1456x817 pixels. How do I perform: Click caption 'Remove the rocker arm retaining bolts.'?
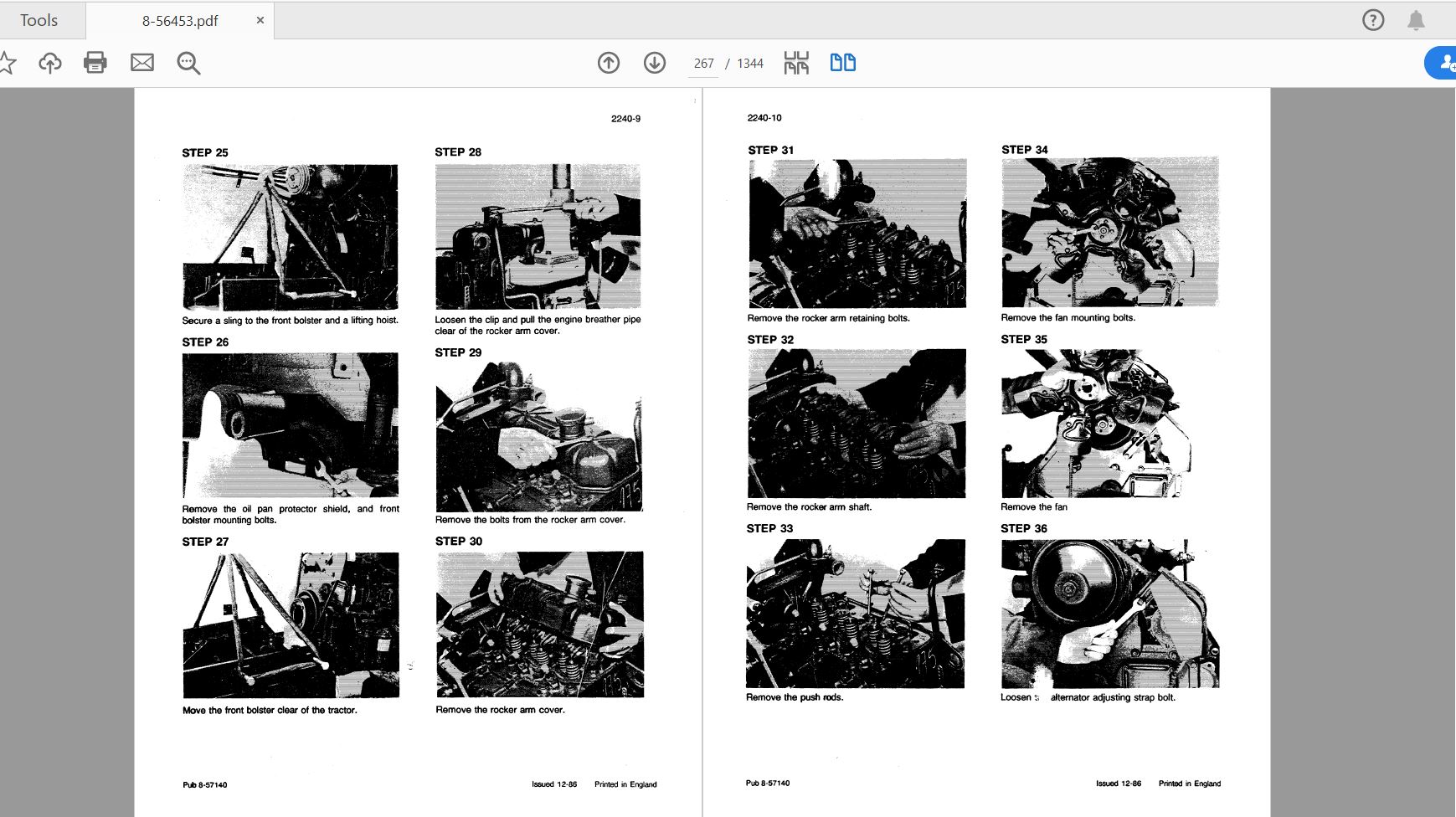click(828, 318)
